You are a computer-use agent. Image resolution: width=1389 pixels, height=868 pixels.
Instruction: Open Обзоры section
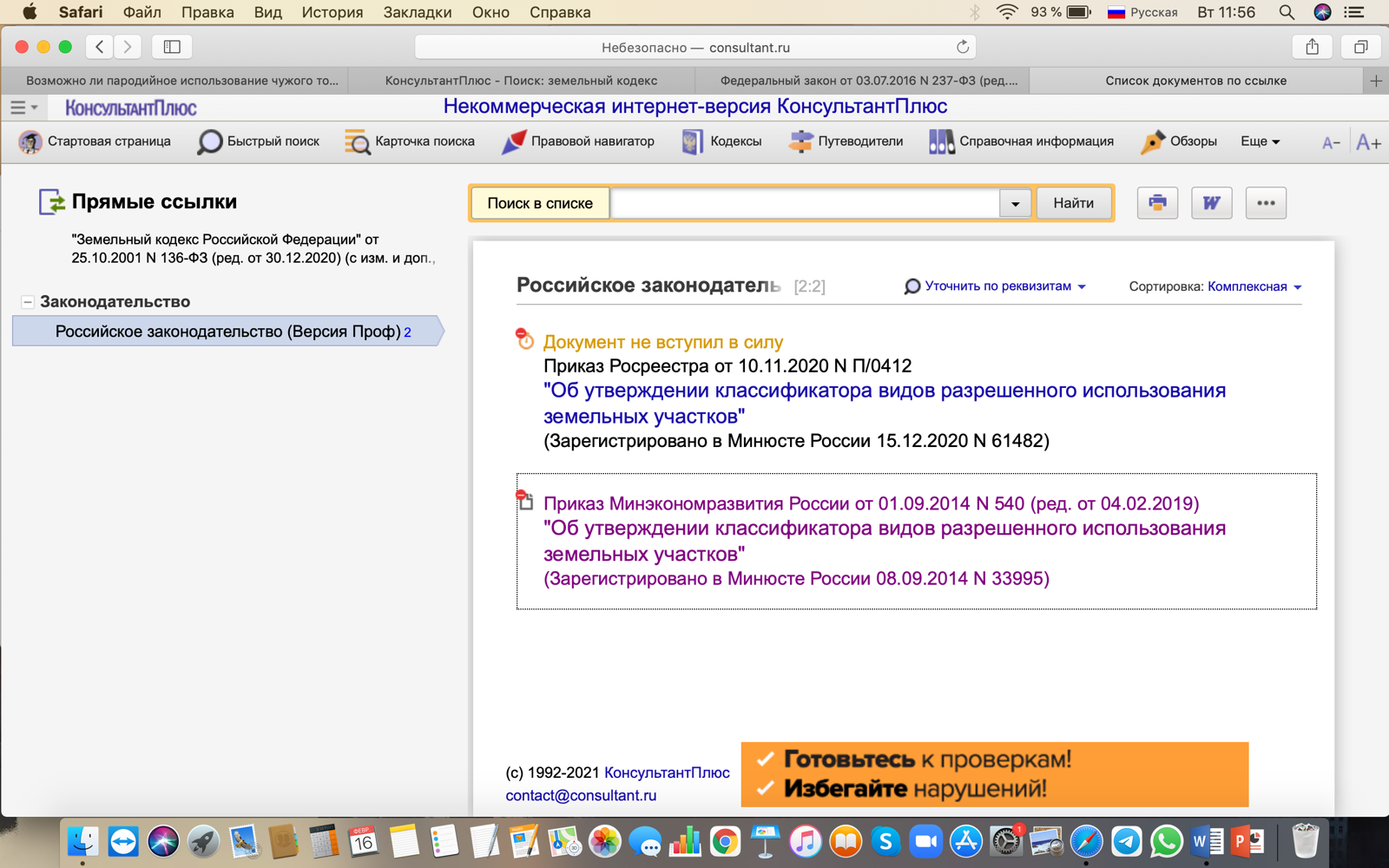[x=1179, y=141]
